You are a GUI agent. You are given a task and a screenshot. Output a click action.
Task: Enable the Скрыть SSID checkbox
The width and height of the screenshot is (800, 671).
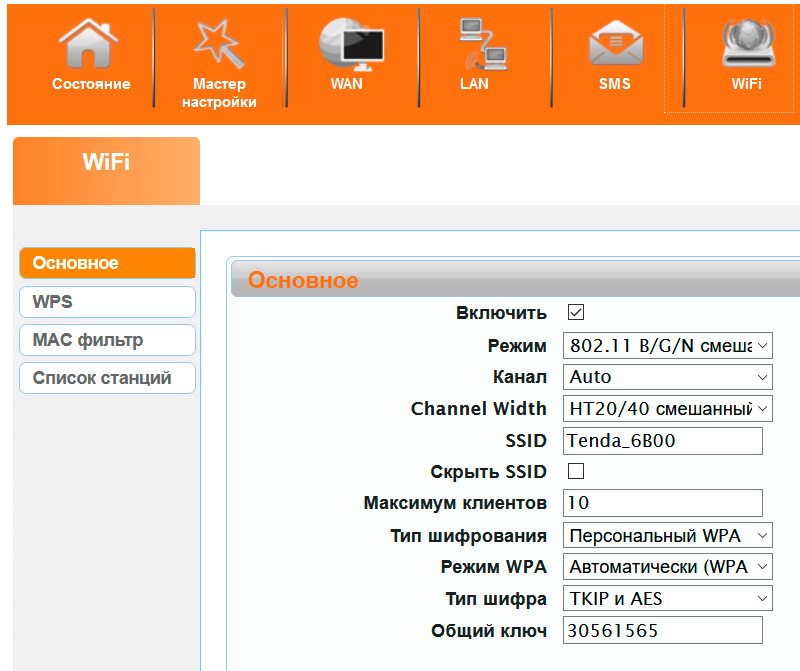click(575, 471)
